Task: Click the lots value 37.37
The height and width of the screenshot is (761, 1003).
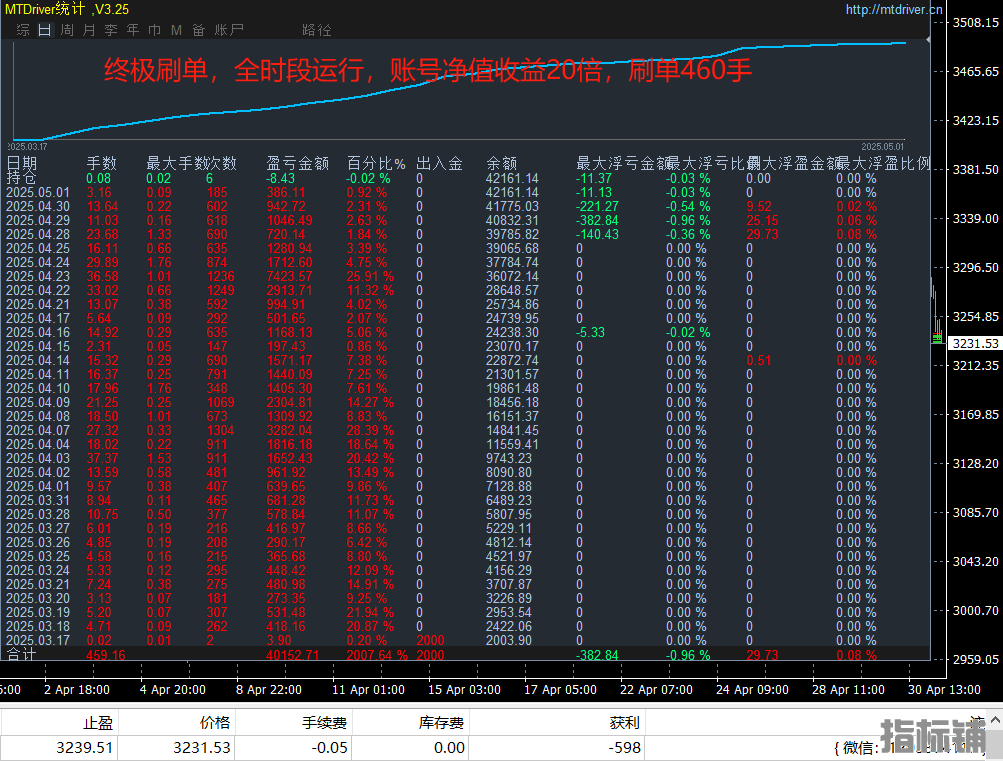Action: [x=102, y=458]
